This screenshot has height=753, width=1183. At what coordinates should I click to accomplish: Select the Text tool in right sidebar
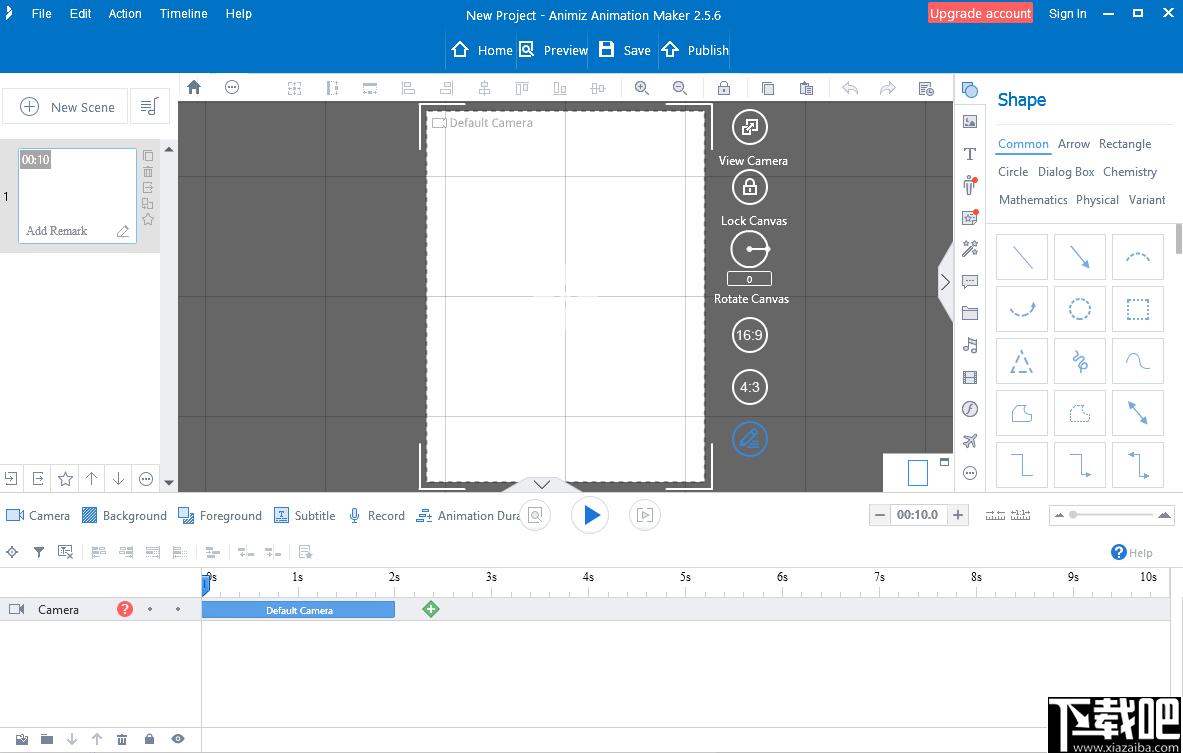970,154
